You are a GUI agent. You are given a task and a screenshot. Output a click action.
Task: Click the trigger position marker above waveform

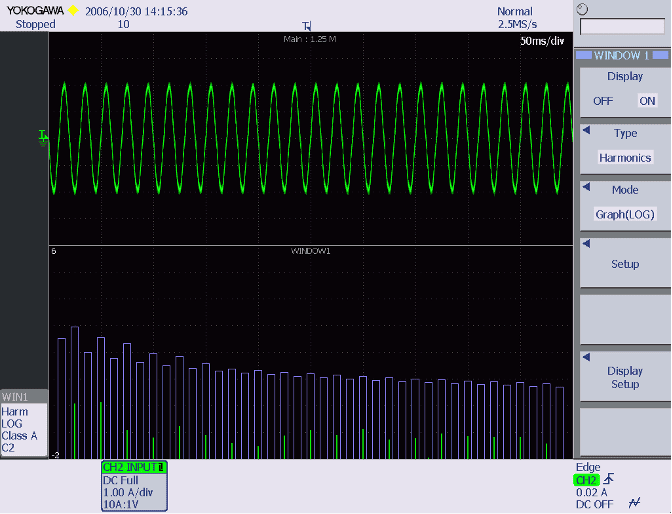point(306,25)
